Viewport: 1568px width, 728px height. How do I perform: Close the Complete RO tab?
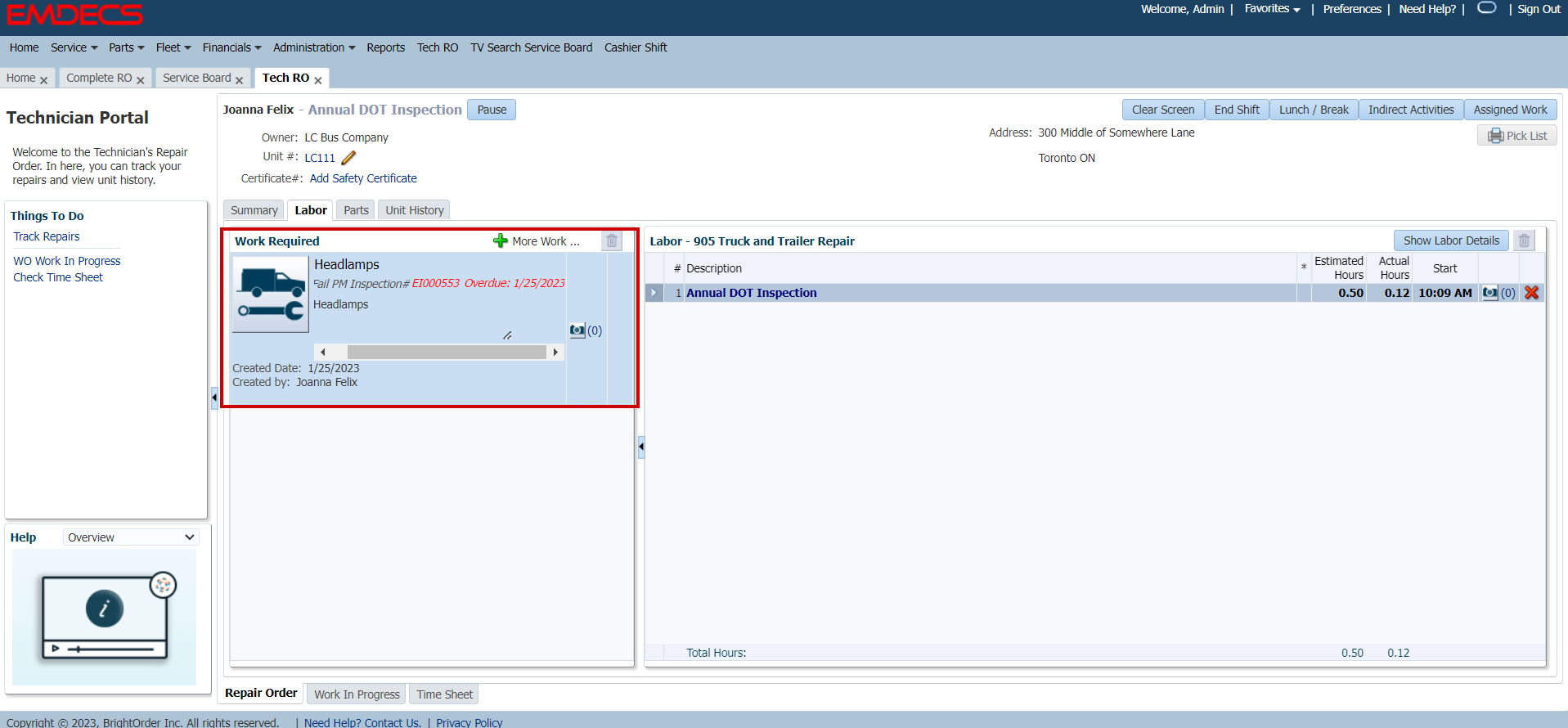tap(141, 80)
